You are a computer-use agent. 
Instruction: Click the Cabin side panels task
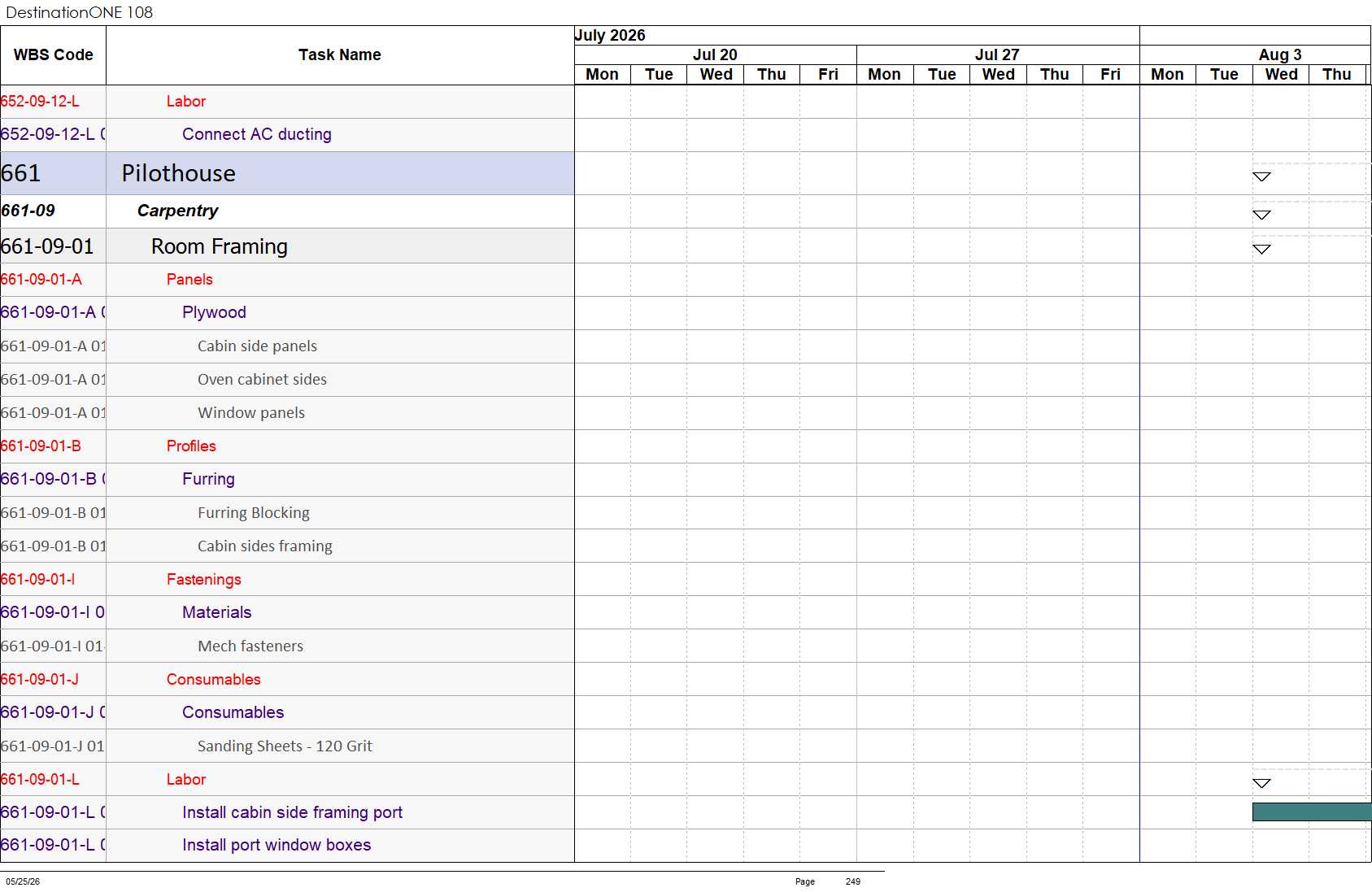257,346
